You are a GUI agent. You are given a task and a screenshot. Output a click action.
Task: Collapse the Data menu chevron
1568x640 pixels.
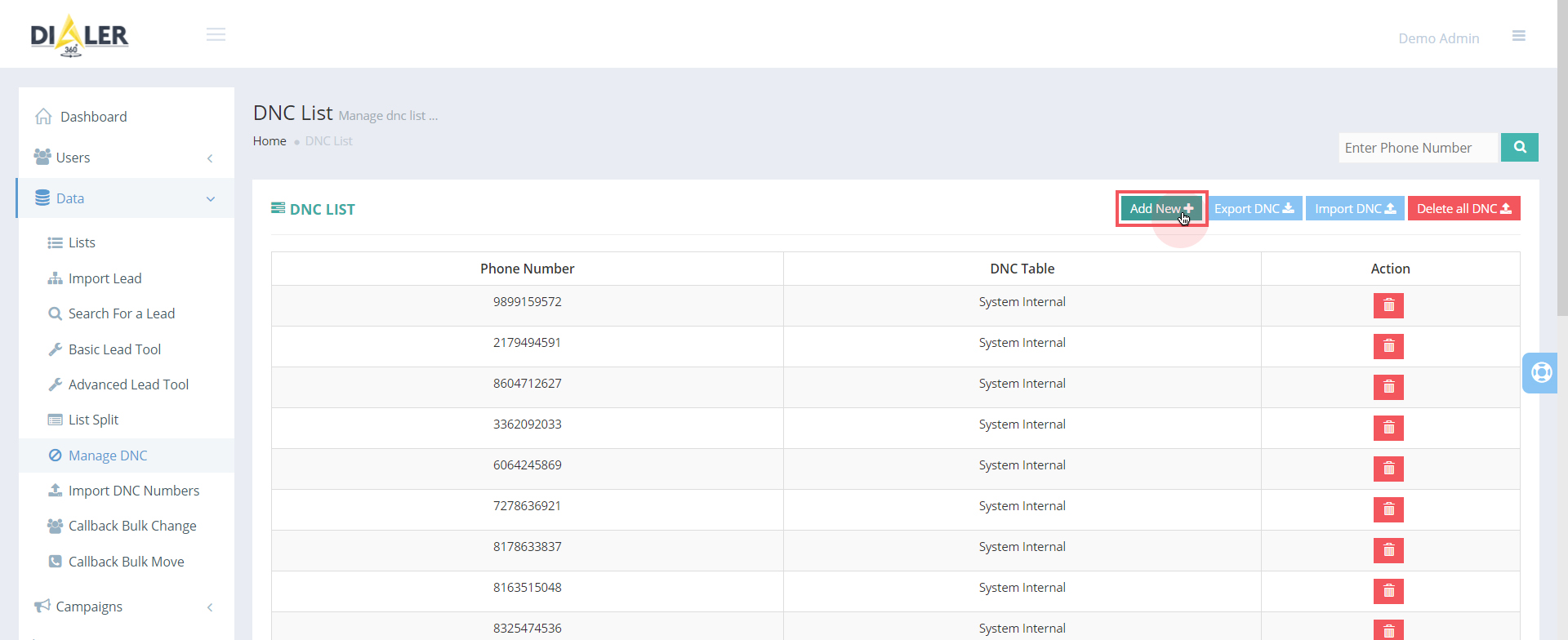[x=211, y=199]
